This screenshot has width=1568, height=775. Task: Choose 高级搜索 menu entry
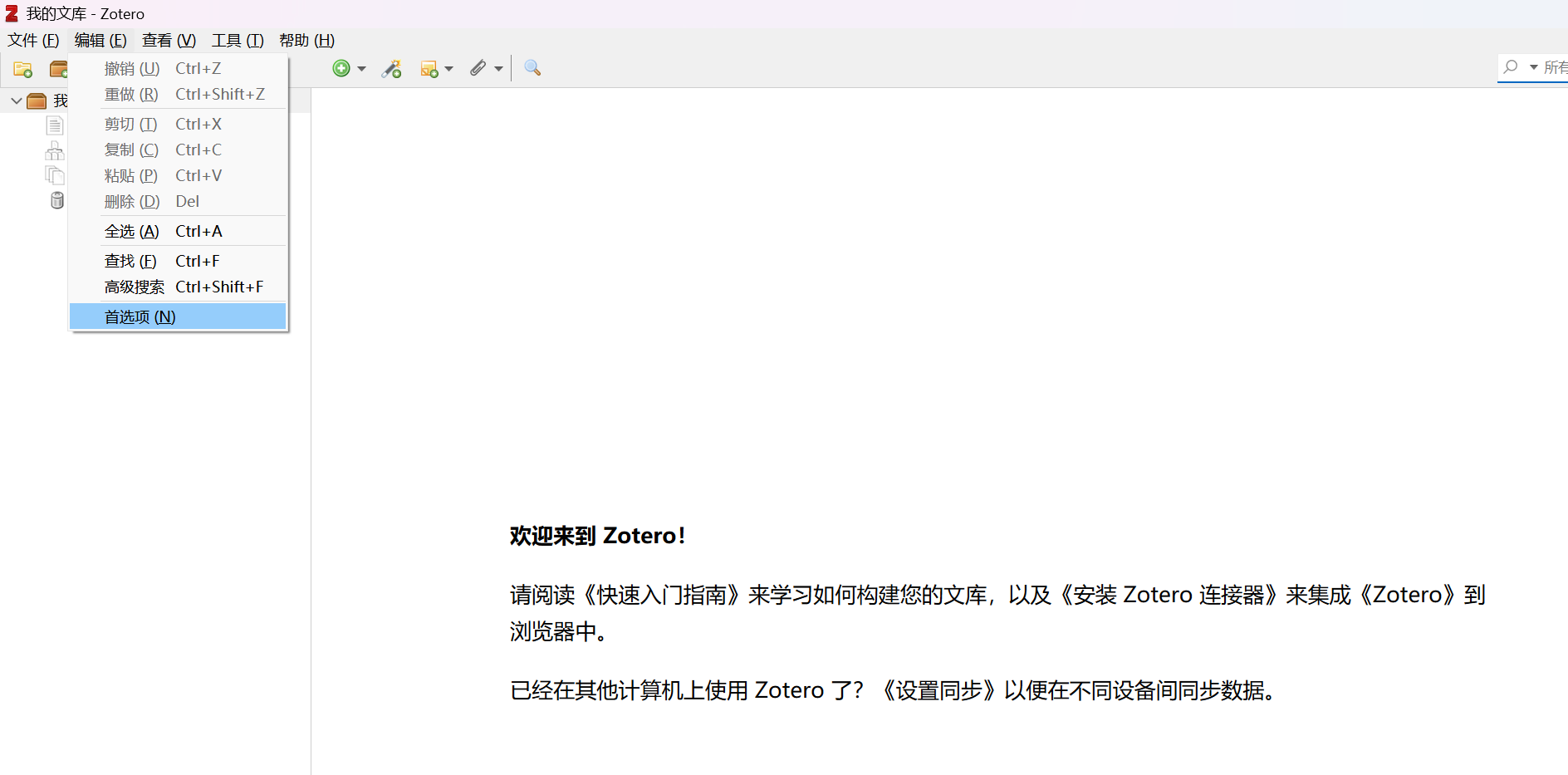178,287
